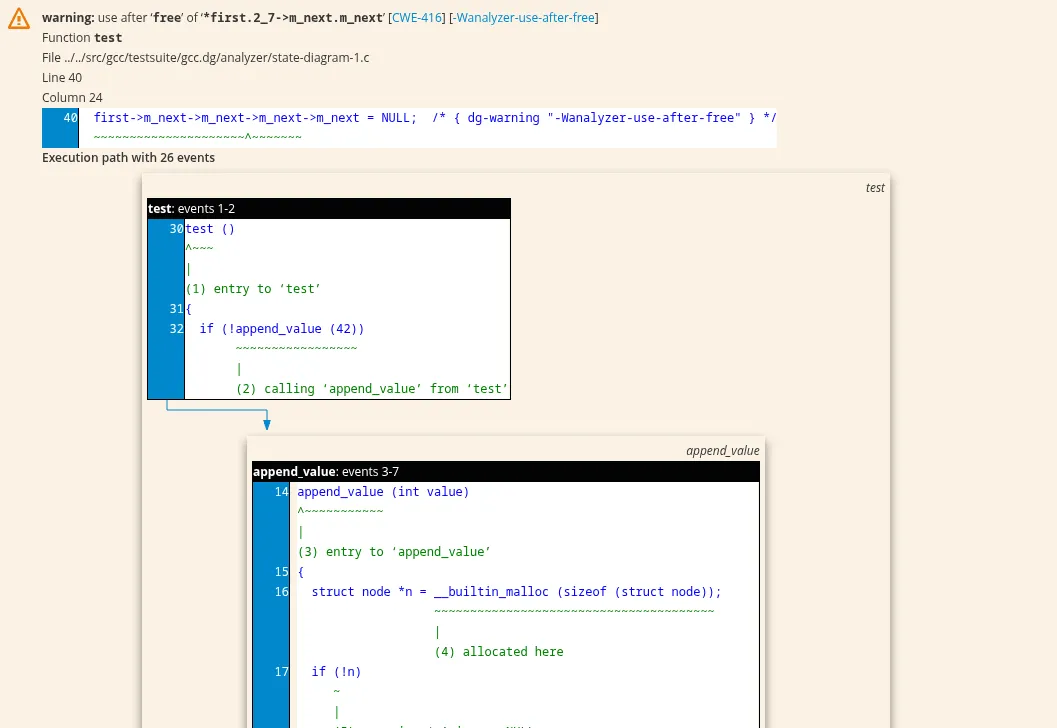Click the blue arrowhead pointing into the append_value frame
The image size is (1057, 728).
point(267,424)
